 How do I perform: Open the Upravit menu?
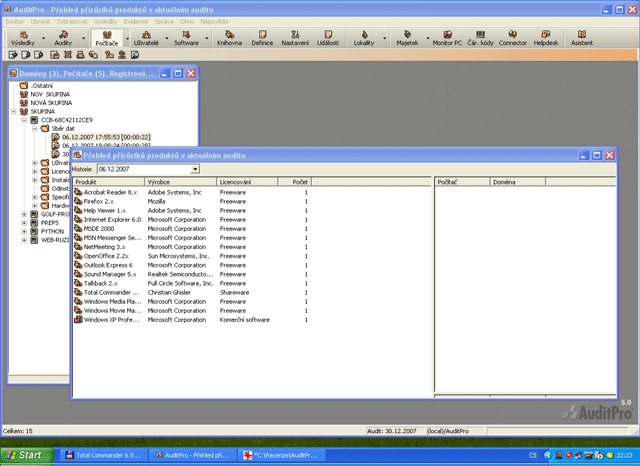[40, 22]
